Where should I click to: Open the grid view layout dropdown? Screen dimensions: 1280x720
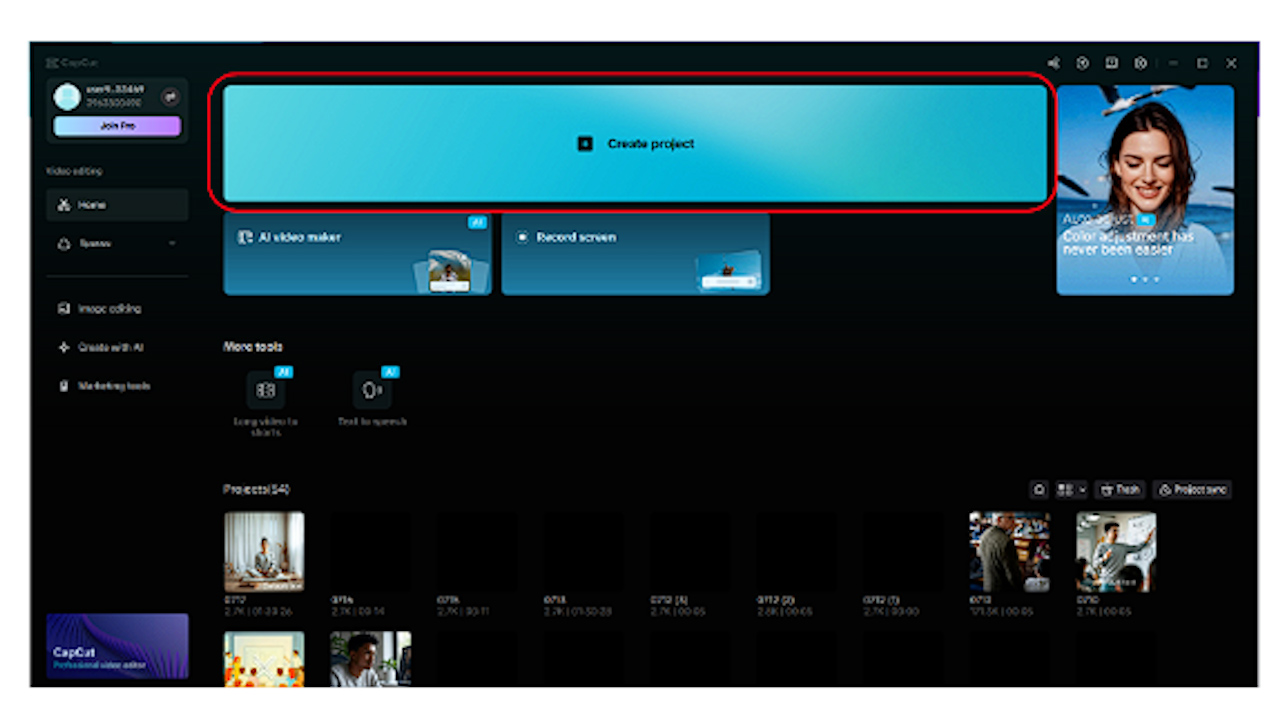(x=1071, y=490)
